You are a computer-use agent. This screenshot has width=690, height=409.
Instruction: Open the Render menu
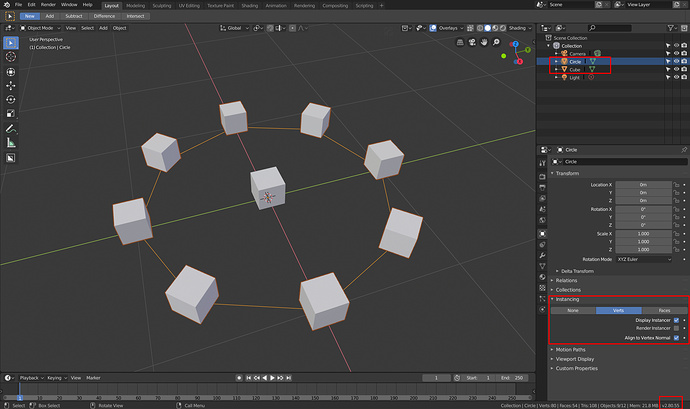pos(48,5)
